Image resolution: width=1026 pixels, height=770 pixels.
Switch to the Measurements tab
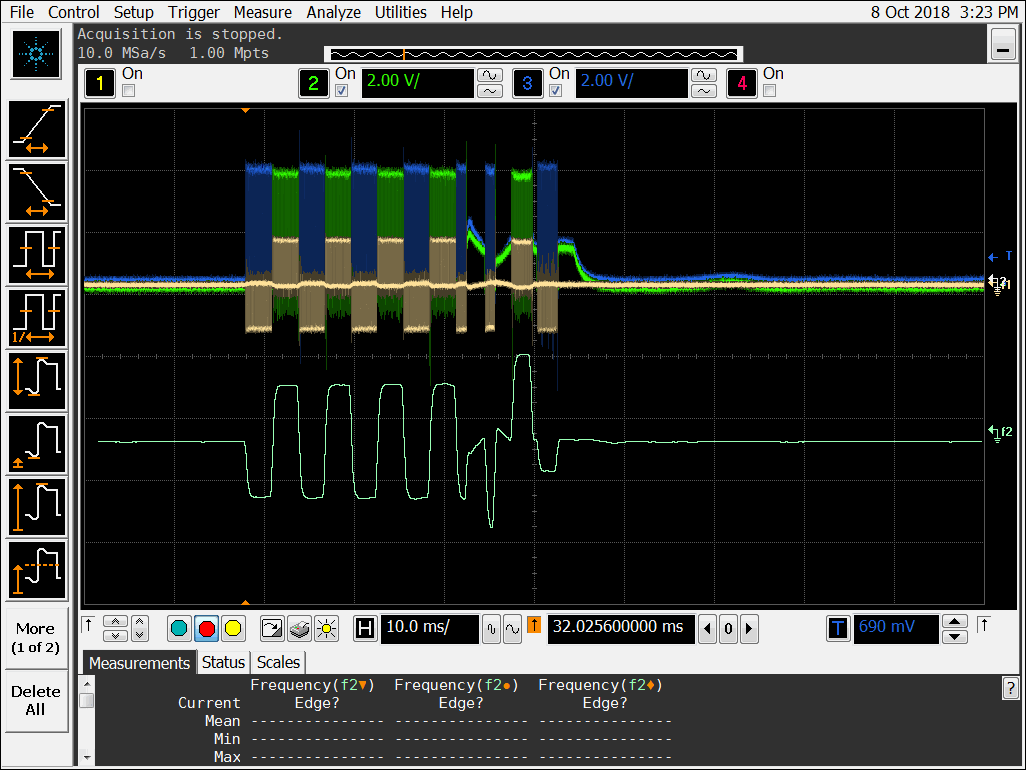click(139, 663)
